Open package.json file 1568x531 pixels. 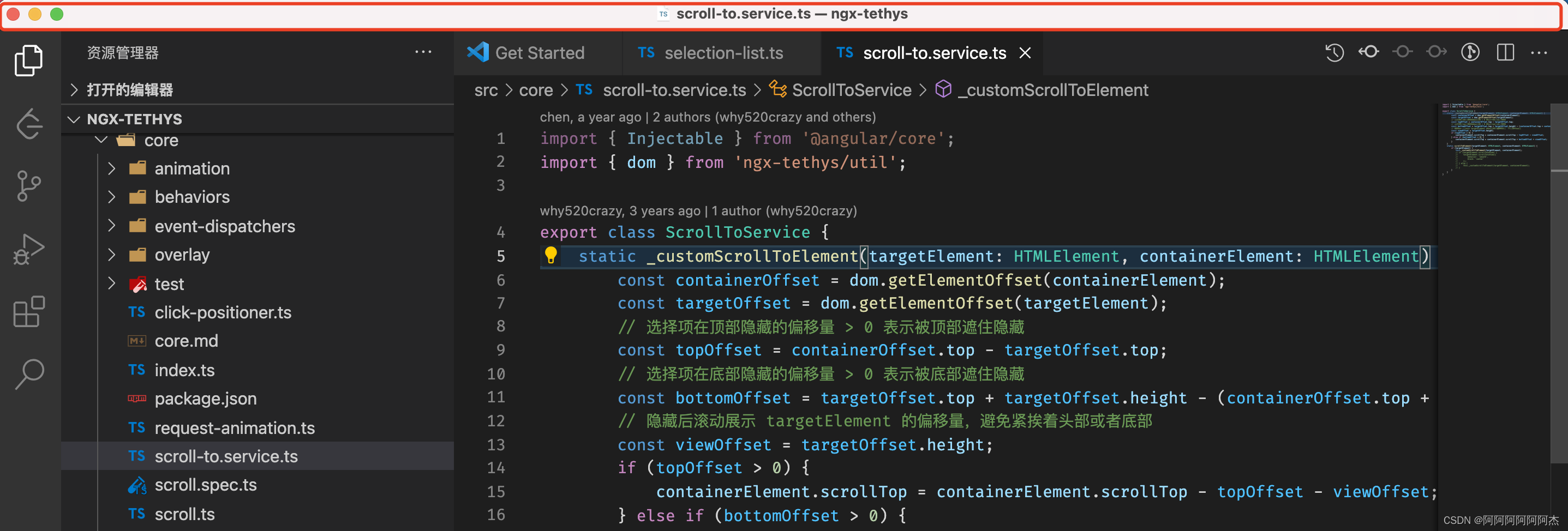click(x=259, y=399)
